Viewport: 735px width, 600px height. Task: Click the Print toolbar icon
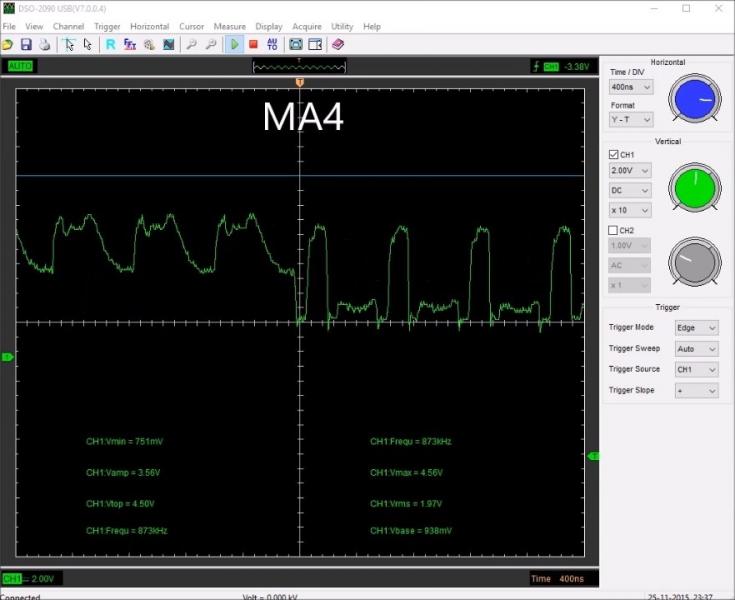click(x=43, y=45)
